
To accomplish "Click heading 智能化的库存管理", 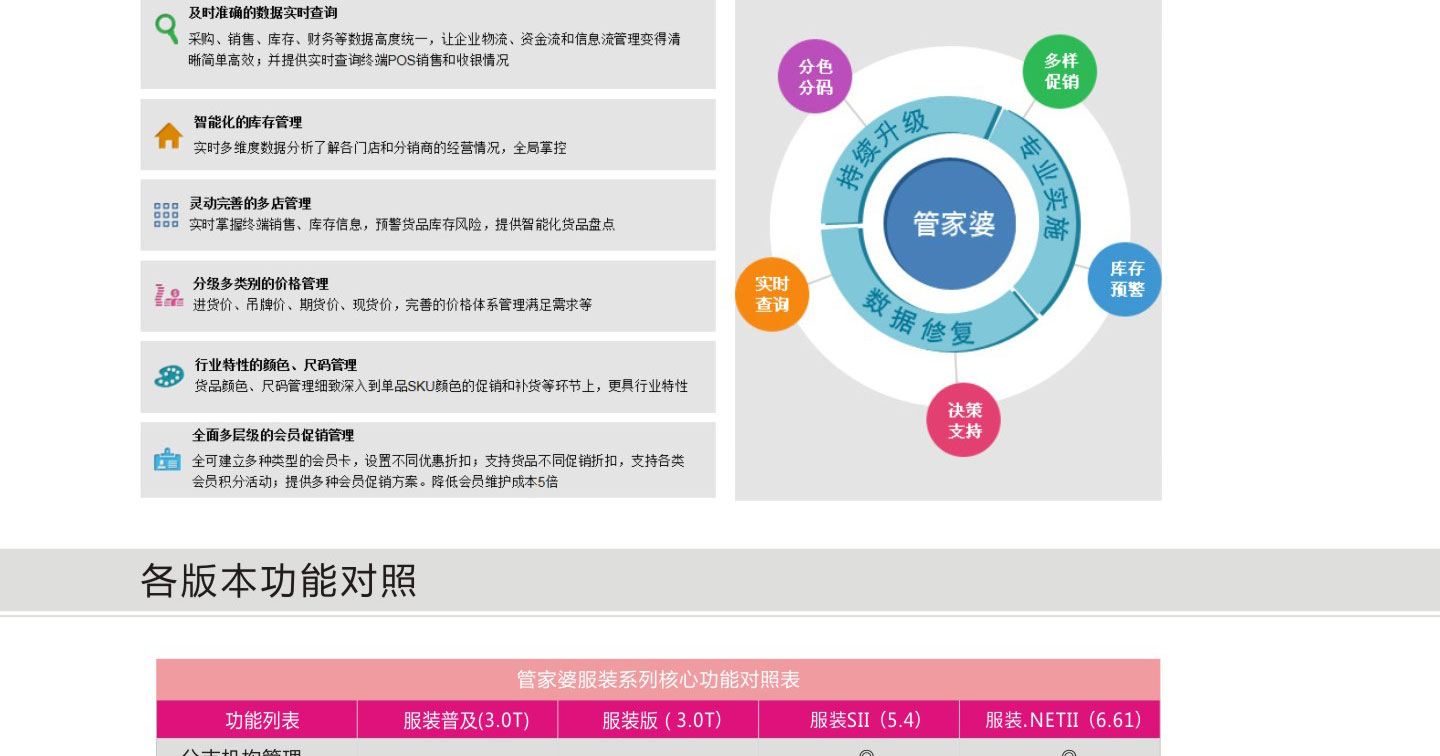I will pyautogui.click(x=248, y=122).
